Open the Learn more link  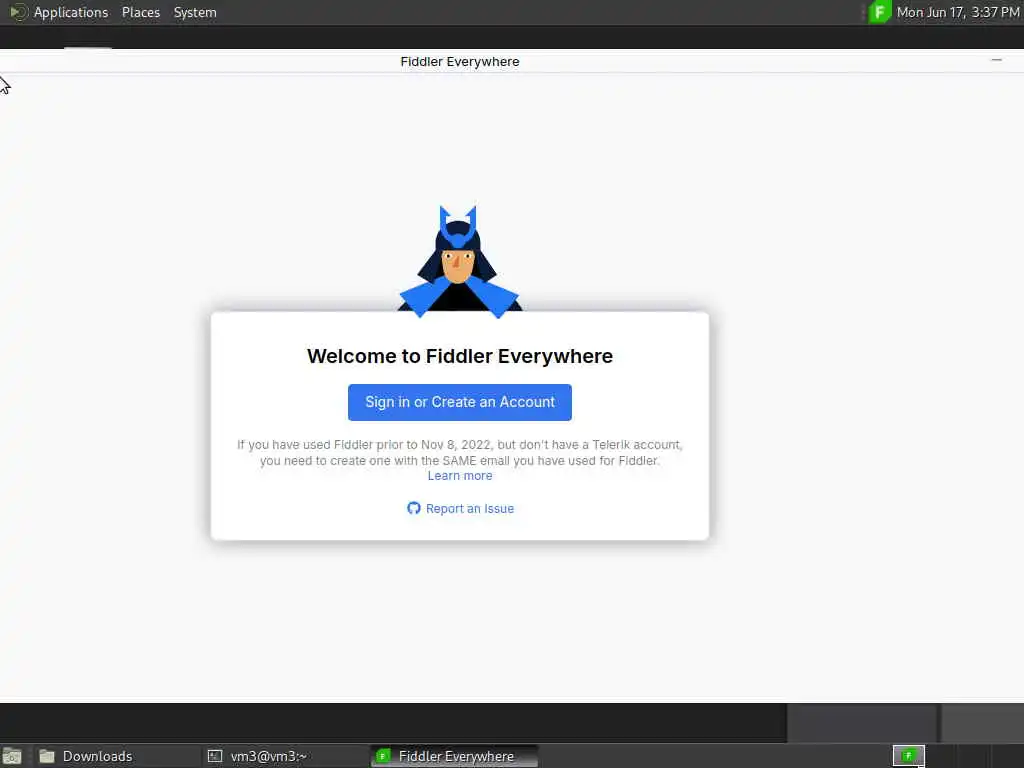pyautogui.click(x=460, y=476)
